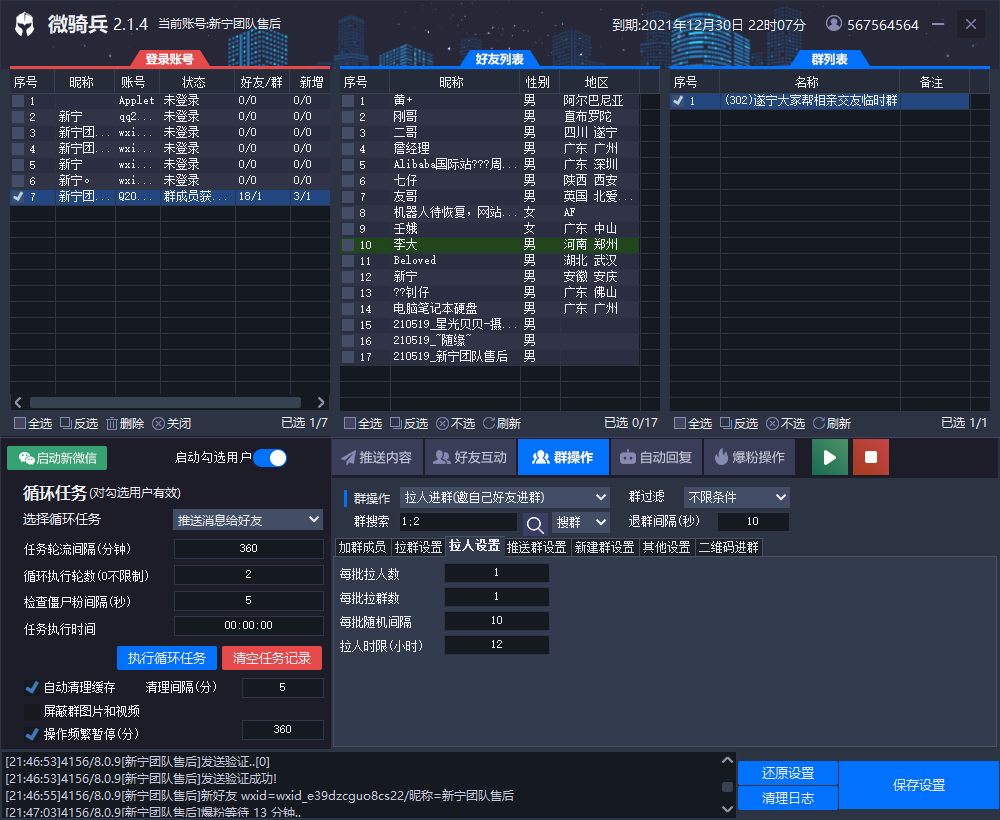Click the magnifier group search icon
The height and width of the screenshot is (820, 1000).
tap(534, 524)
